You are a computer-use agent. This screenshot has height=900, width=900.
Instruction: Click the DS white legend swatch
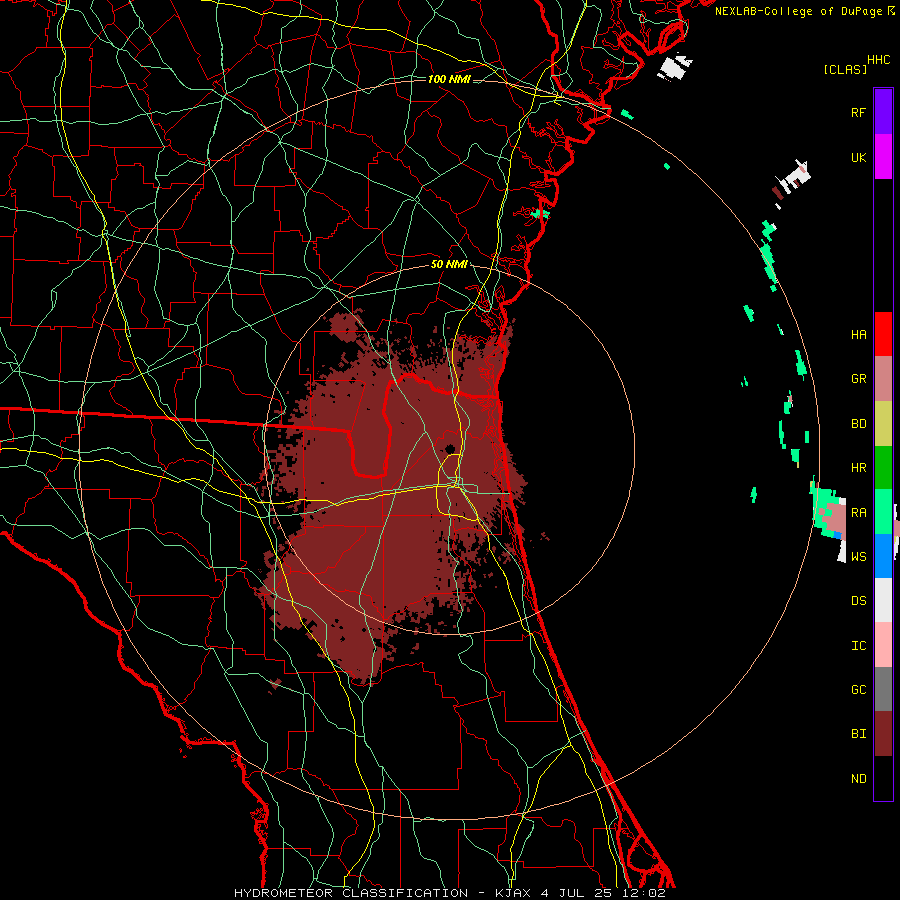[883, 600]
